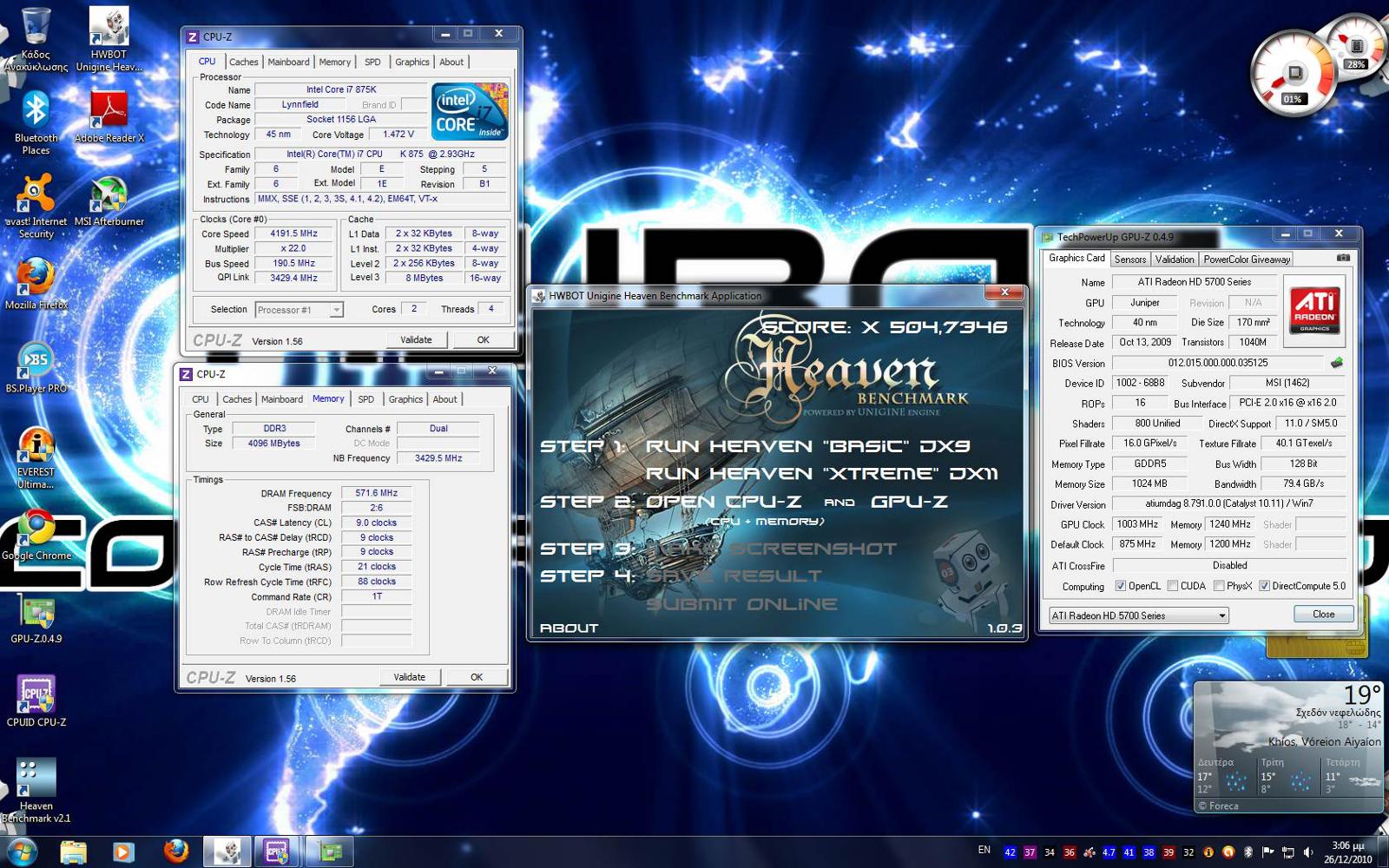The height and width of the screenshot is (868, 1389).
Task: Click the CPU usage gauge gadget
Action: pyautogui.click(x=1294, y=74)
